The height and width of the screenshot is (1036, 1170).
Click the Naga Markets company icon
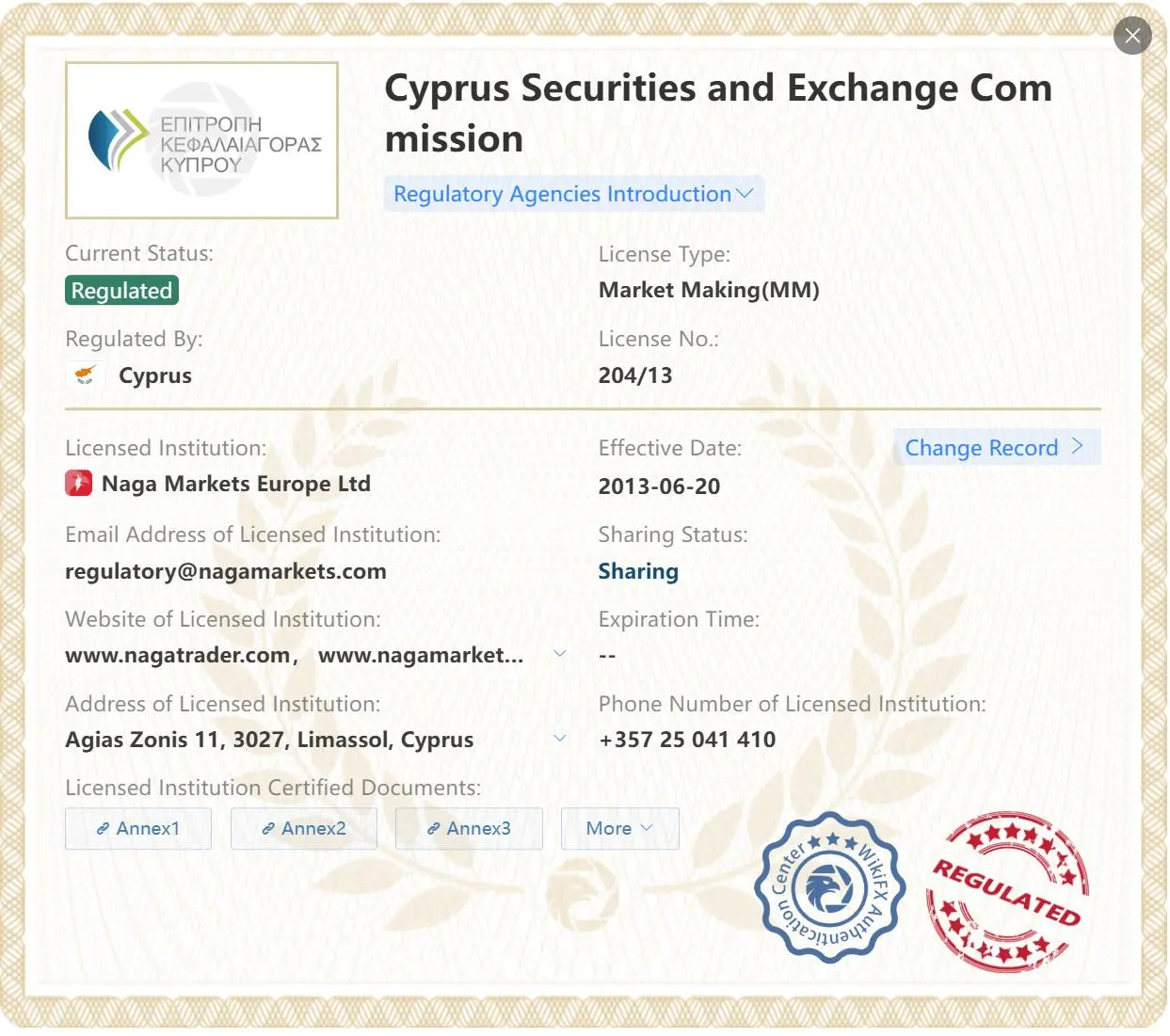click(x=78, y=484)
